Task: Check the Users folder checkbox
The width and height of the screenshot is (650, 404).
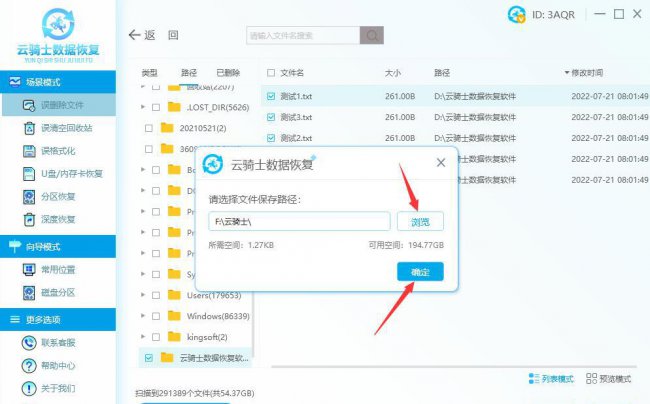Action: (x=156, y=295)
